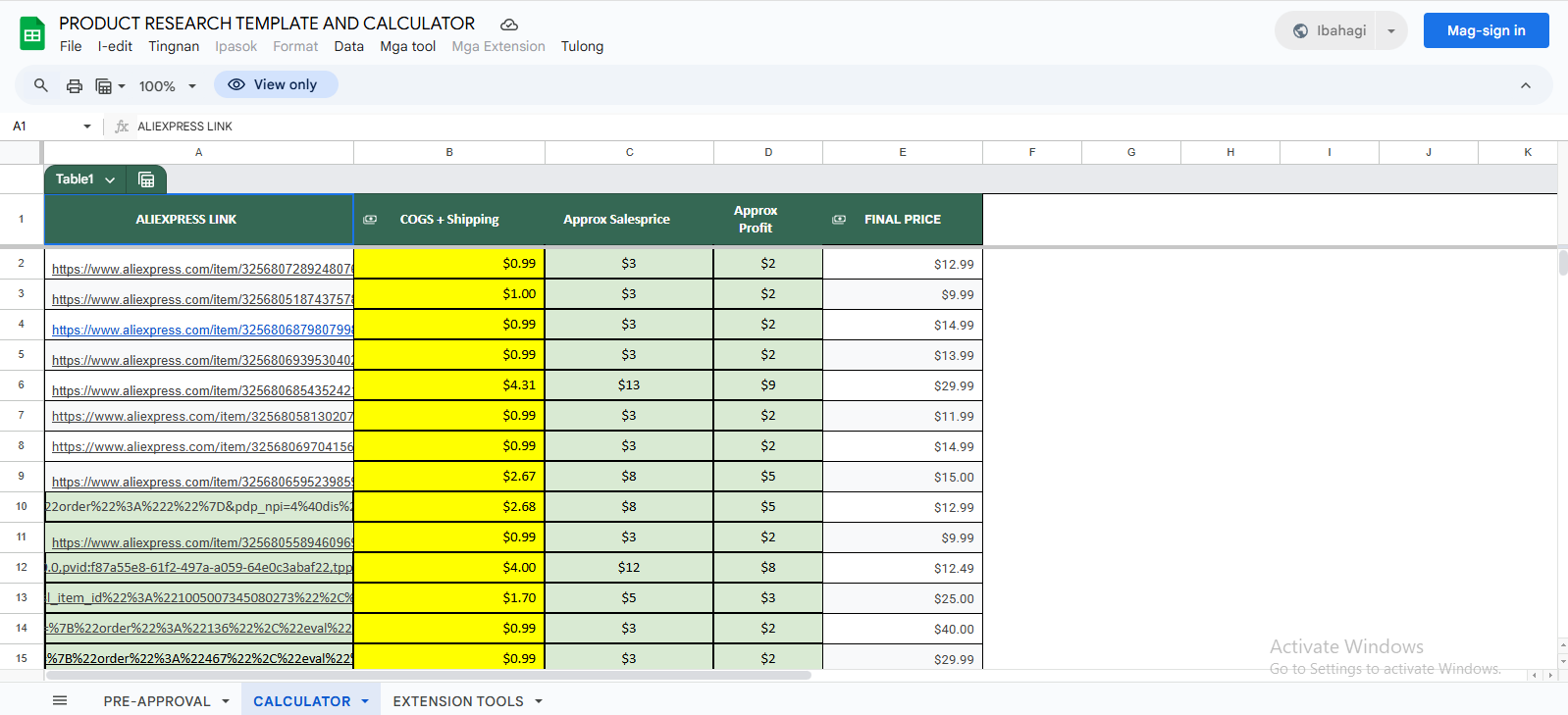
Task: Open the AliExpress link in row 9
Action: pos(202,482)
